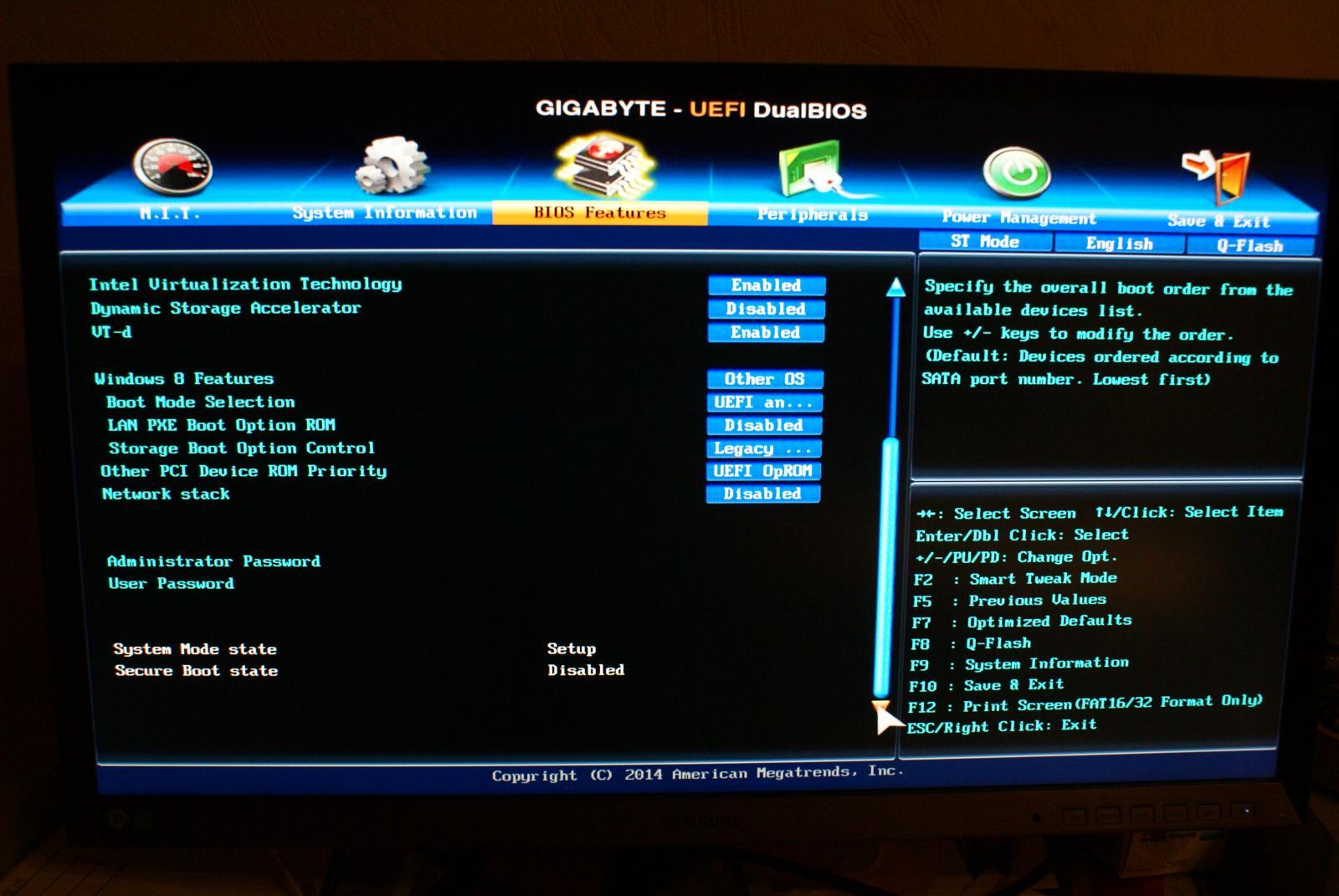The image size is (1339, 896).
Task: Click the Disabled value of Secure Boot
Action: (586, 670)
